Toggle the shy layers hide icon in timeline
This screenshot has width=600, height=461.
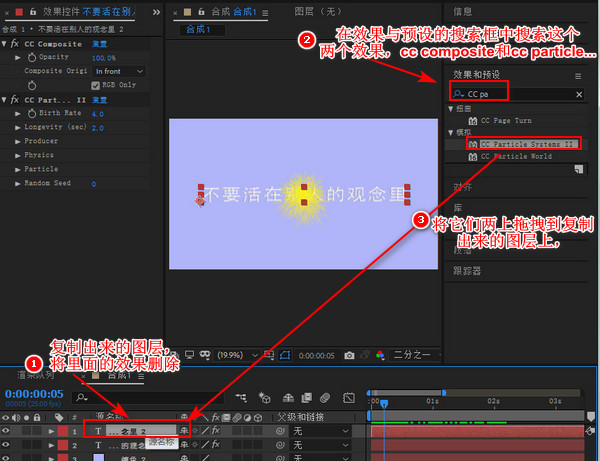pyautogui.click(x=288, y=398)
